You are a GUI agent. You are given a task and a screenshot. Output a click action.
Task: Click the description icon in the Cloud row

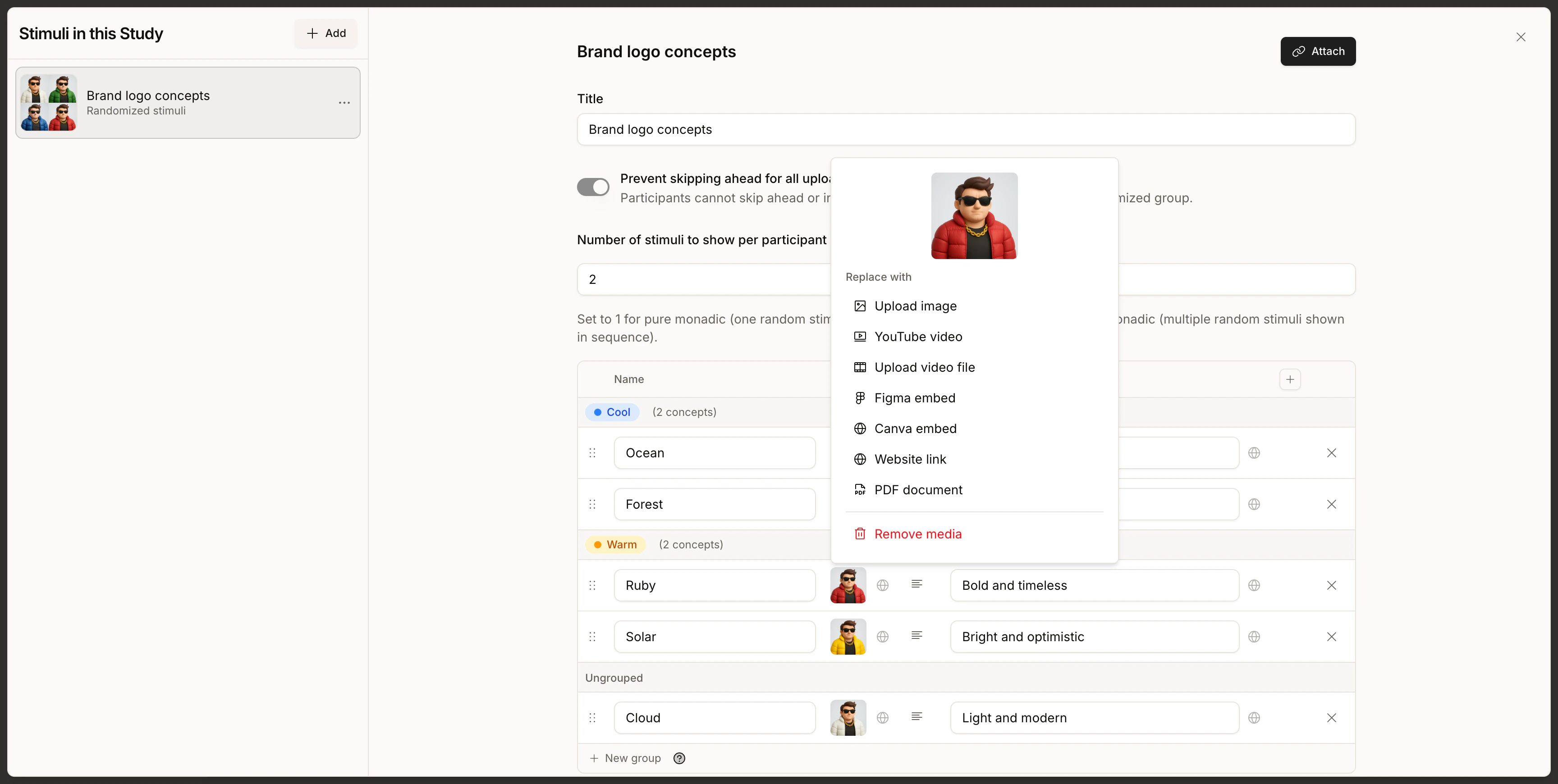click(917, 717)
